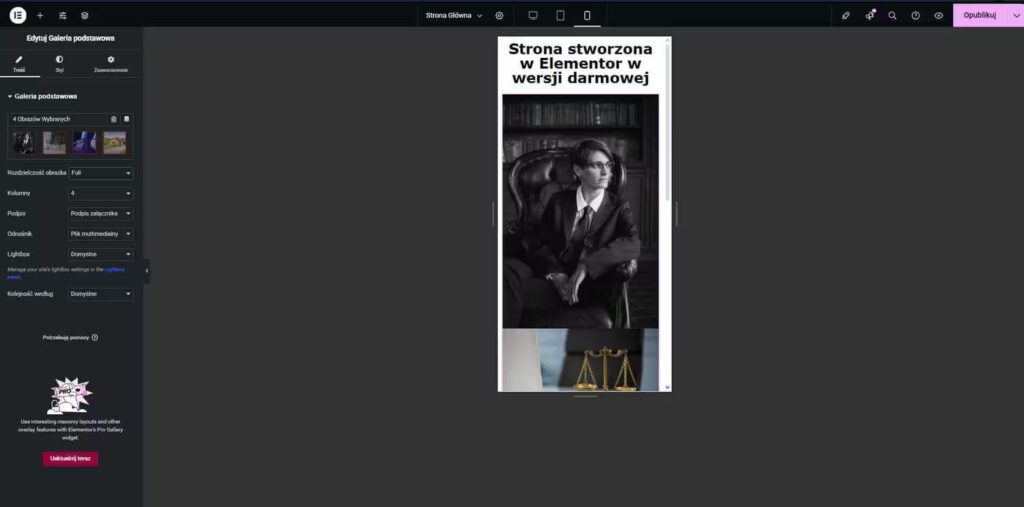1024x507 pixels.
Task: Click the 4 Obrazów Wybranych label
Action: 41,119
